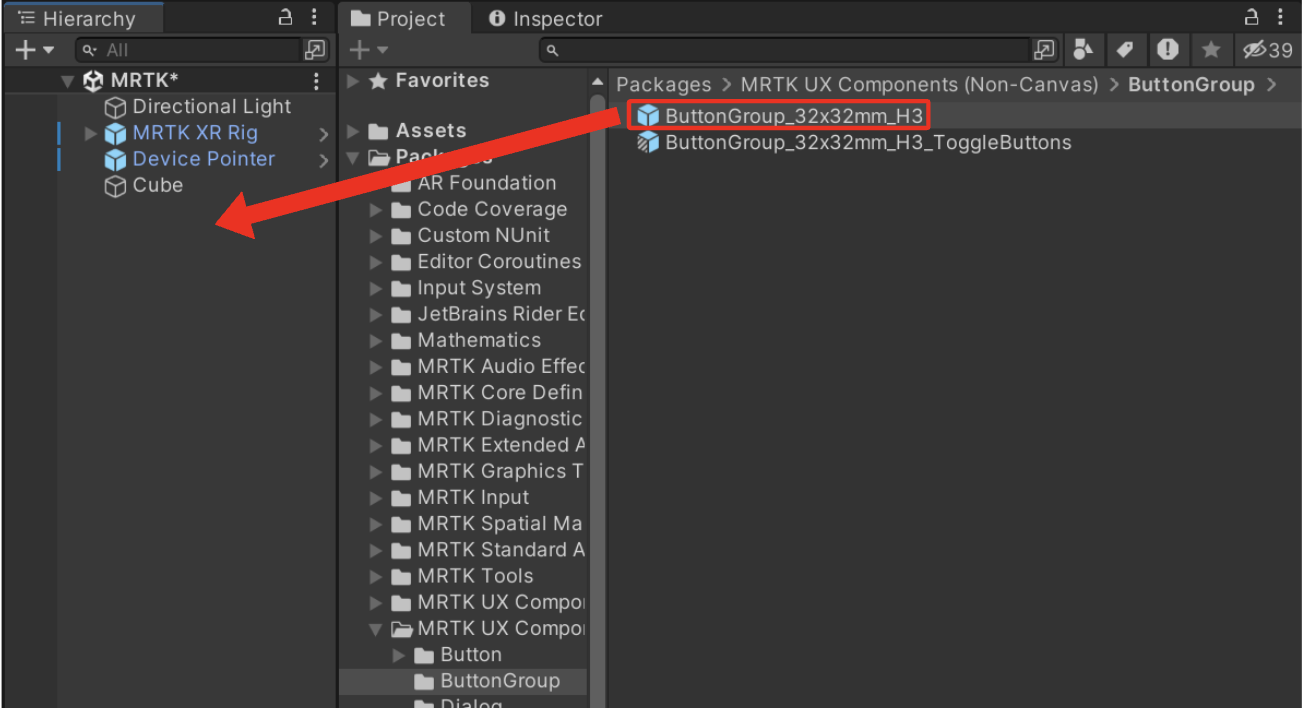Open search window icon in Hierarchy
The height and width of the screenshot is (708, 1302).
315,50
